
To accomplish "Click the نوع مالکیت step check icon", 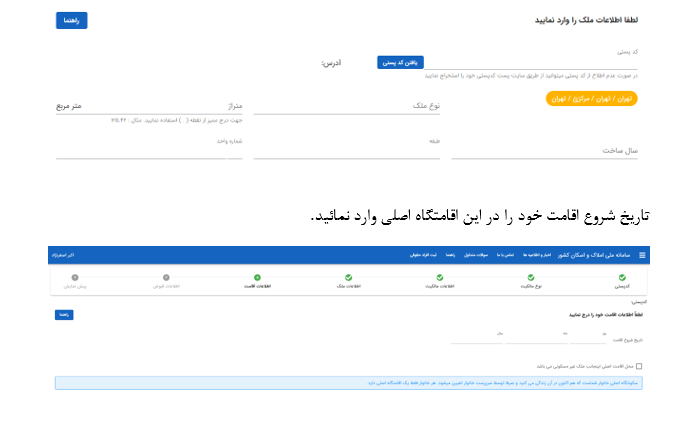I will [531, 277].
